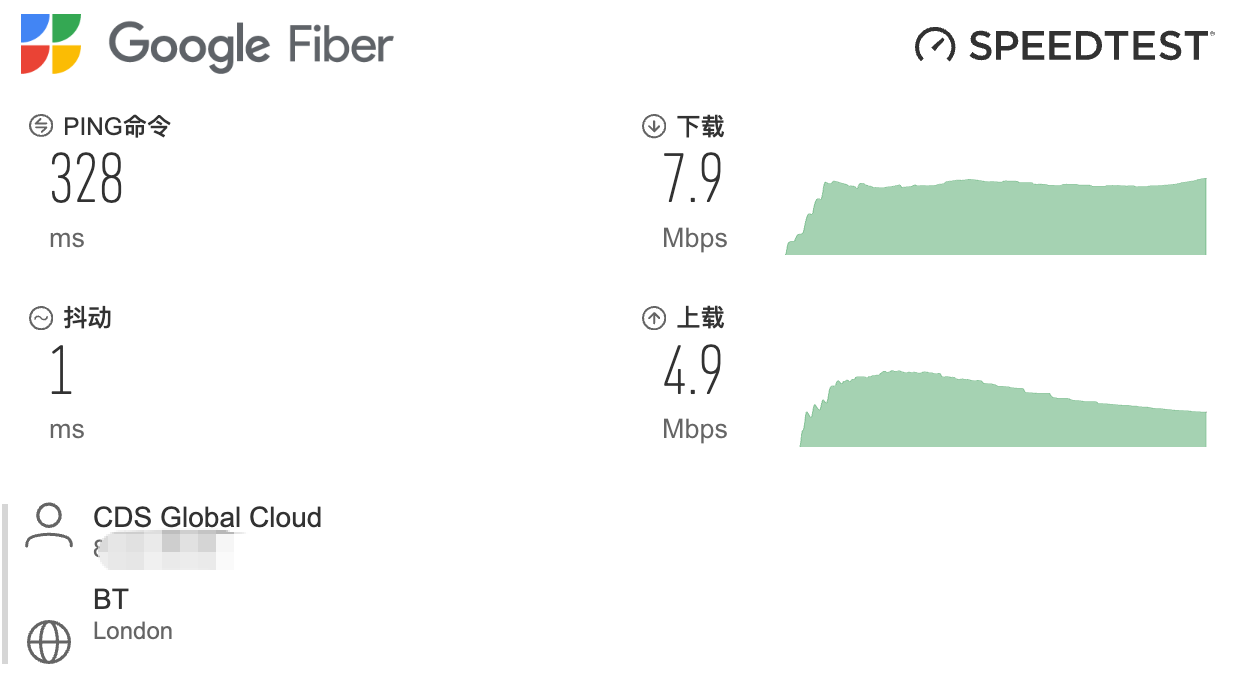Click the CDS Global Cloud provider name
This screenshot has width=1236, height=682.
click(207, 518)
